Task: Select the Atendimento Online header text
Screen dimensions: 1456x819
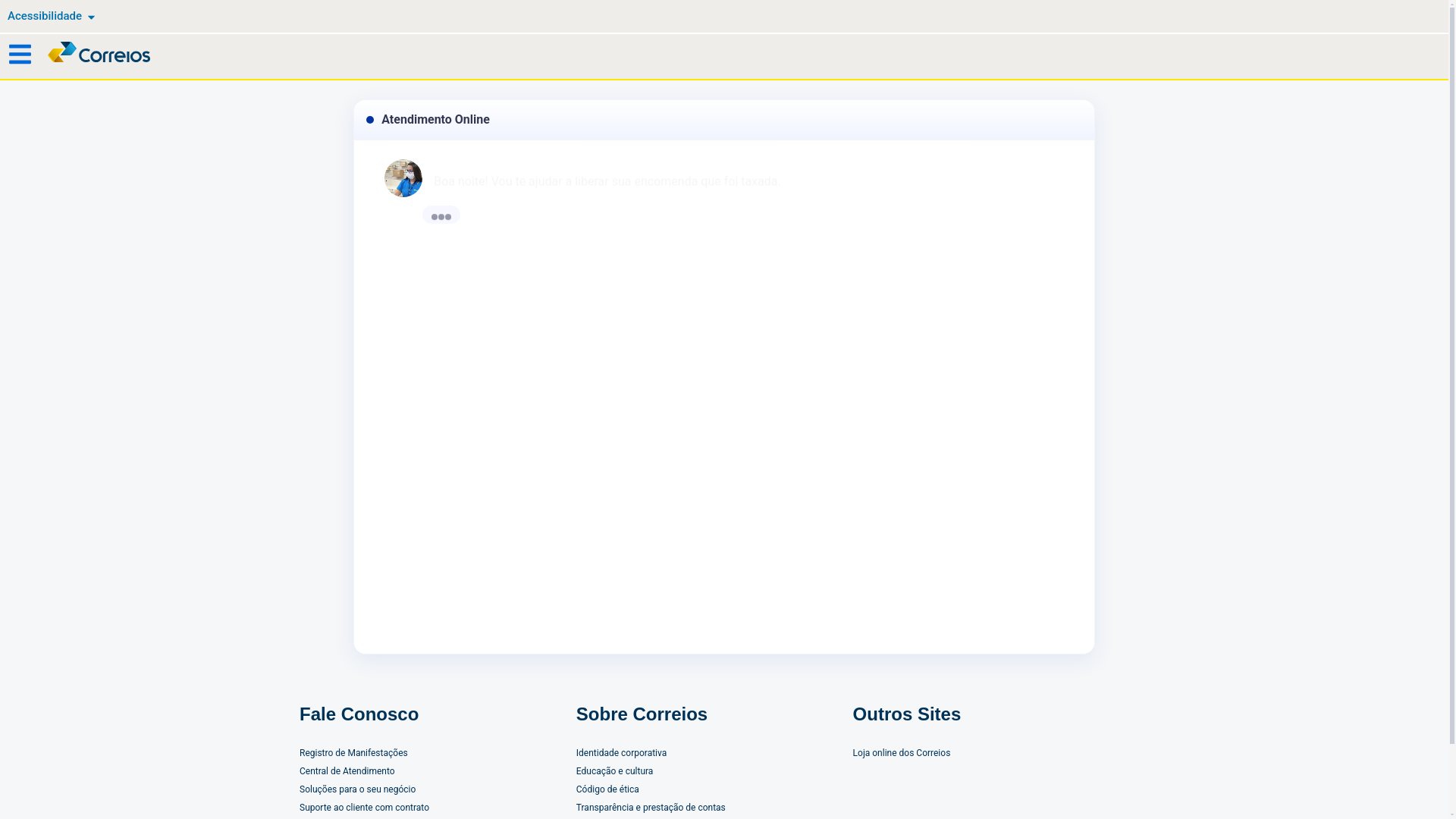Action: (435, 120)
